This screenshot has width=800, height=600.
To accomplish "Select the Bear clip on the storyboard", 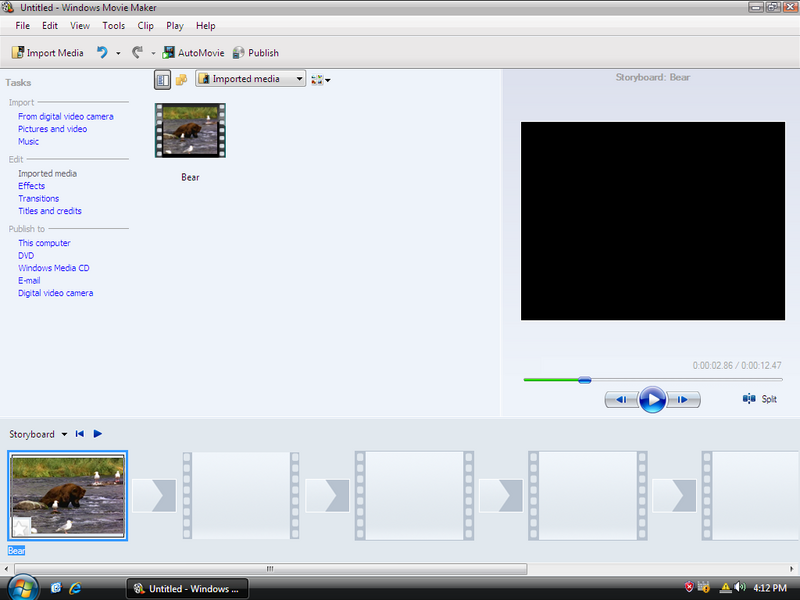I will coord(68,495).
